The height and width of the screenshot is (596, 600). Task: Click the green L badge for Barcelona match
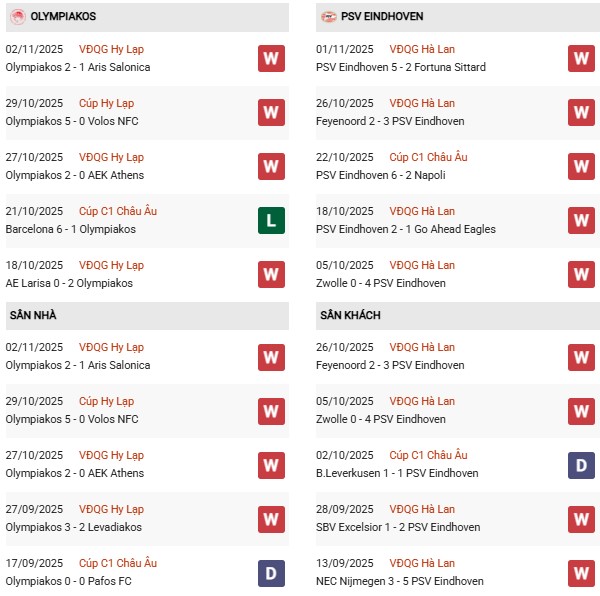click(x=271, y=220)
